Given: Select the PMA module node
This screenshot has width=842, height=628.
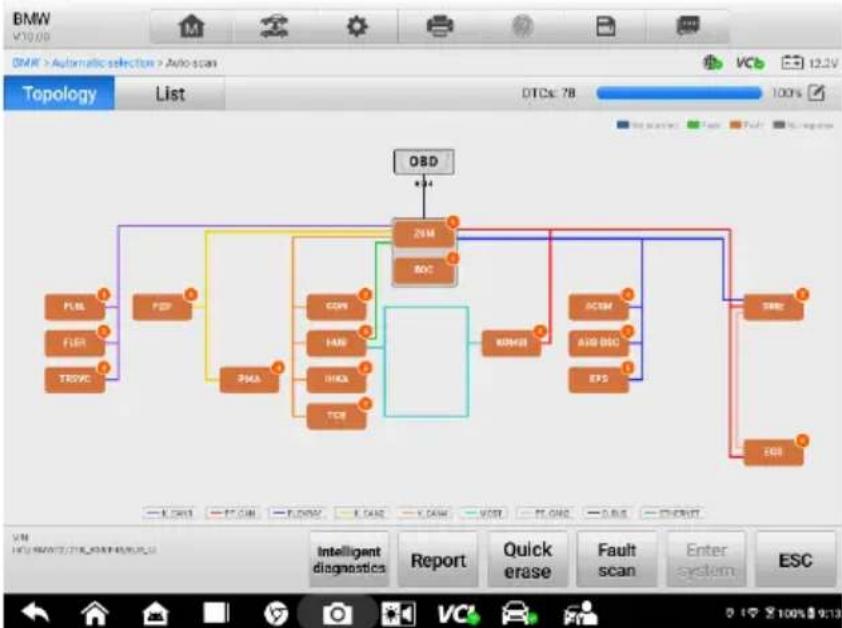Looking at the screenshot, I should point(249,379).
